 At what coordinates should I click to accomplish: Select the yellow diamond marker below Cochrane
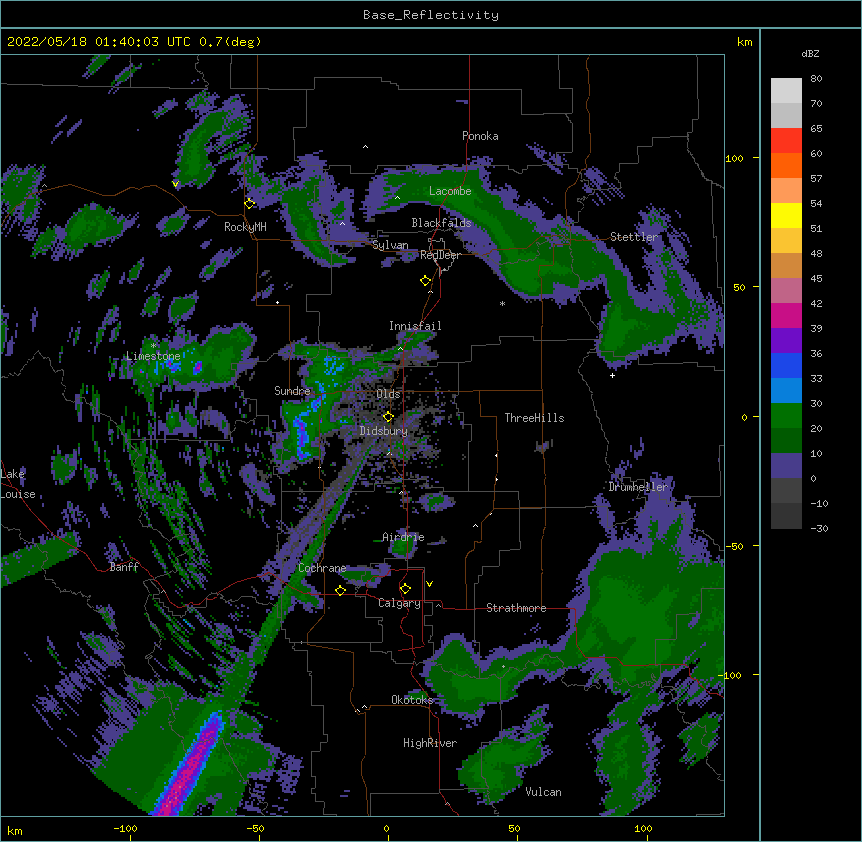[340, 590]
